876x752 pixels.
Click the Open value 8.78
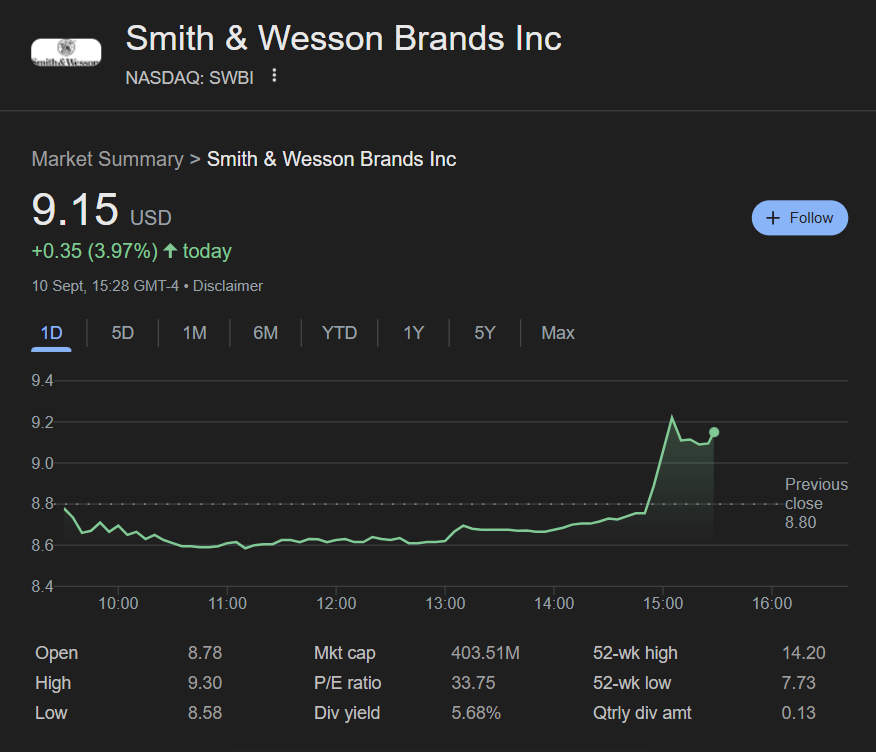tap(204, 653)
